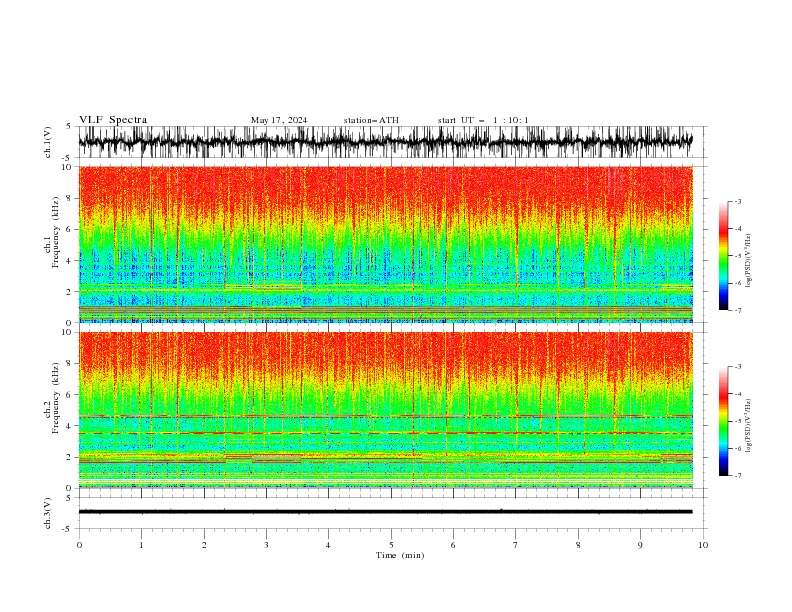Click the "6" kHz tick on ch.2 frequency axis

click(69, 395)
